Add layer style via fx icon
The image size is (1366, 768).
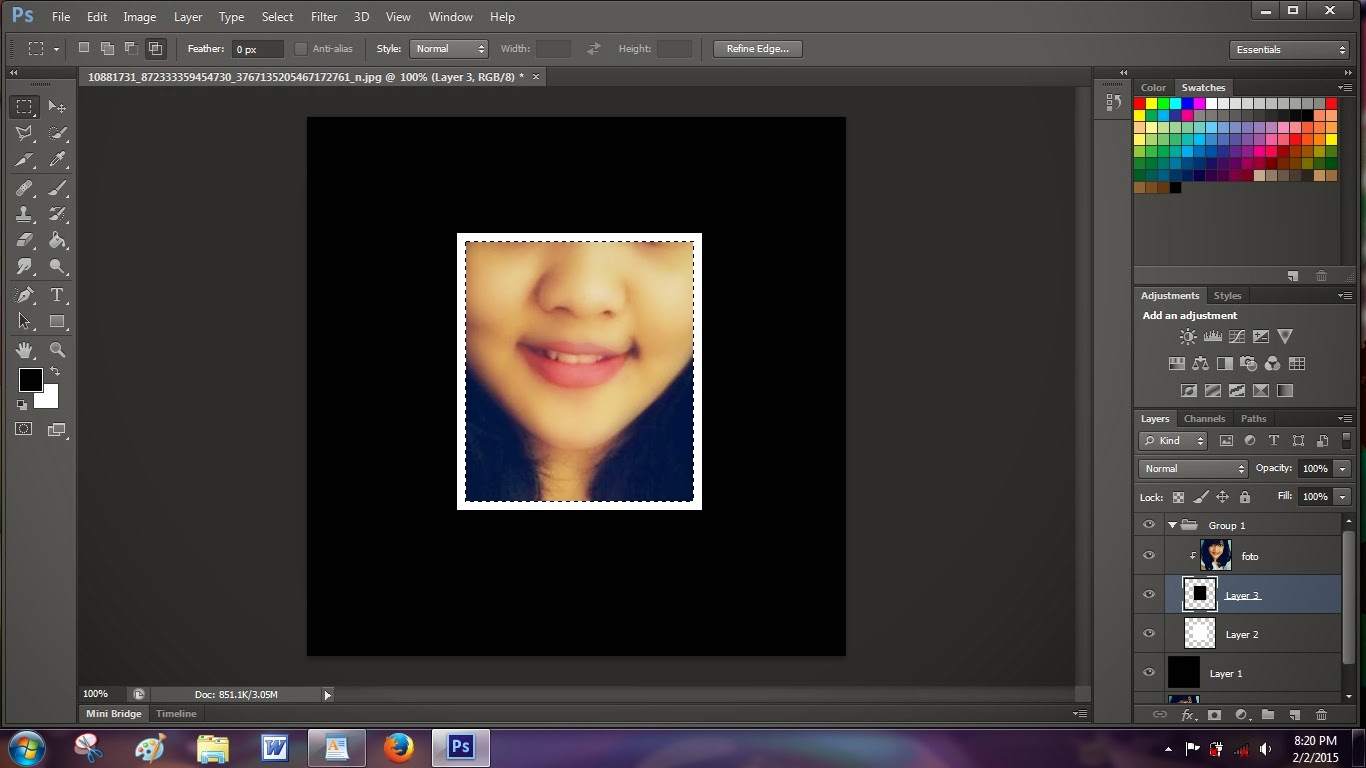click(x=1188, y=715)
